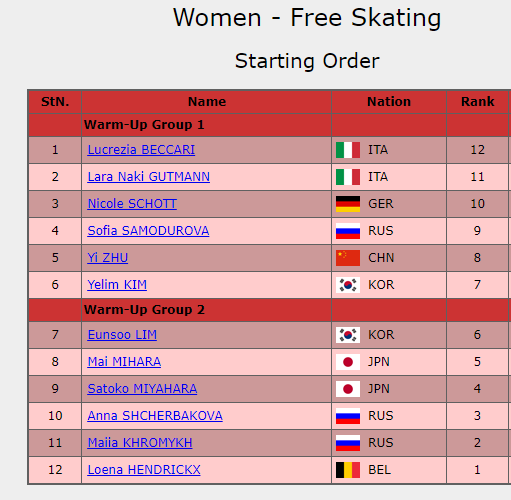The width and height of the screenshot is (511, 500).
Task: Open Lucrezia BECCARI skater link
Action: coord(141,150)
